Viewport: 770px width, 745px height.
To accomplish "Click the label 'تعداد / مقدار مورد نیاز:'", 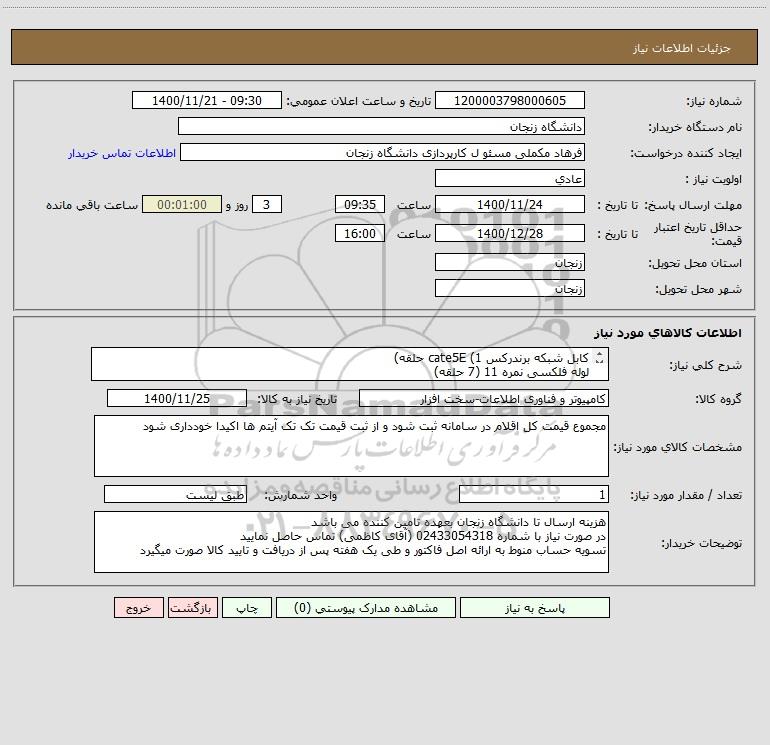I will 686,495.
